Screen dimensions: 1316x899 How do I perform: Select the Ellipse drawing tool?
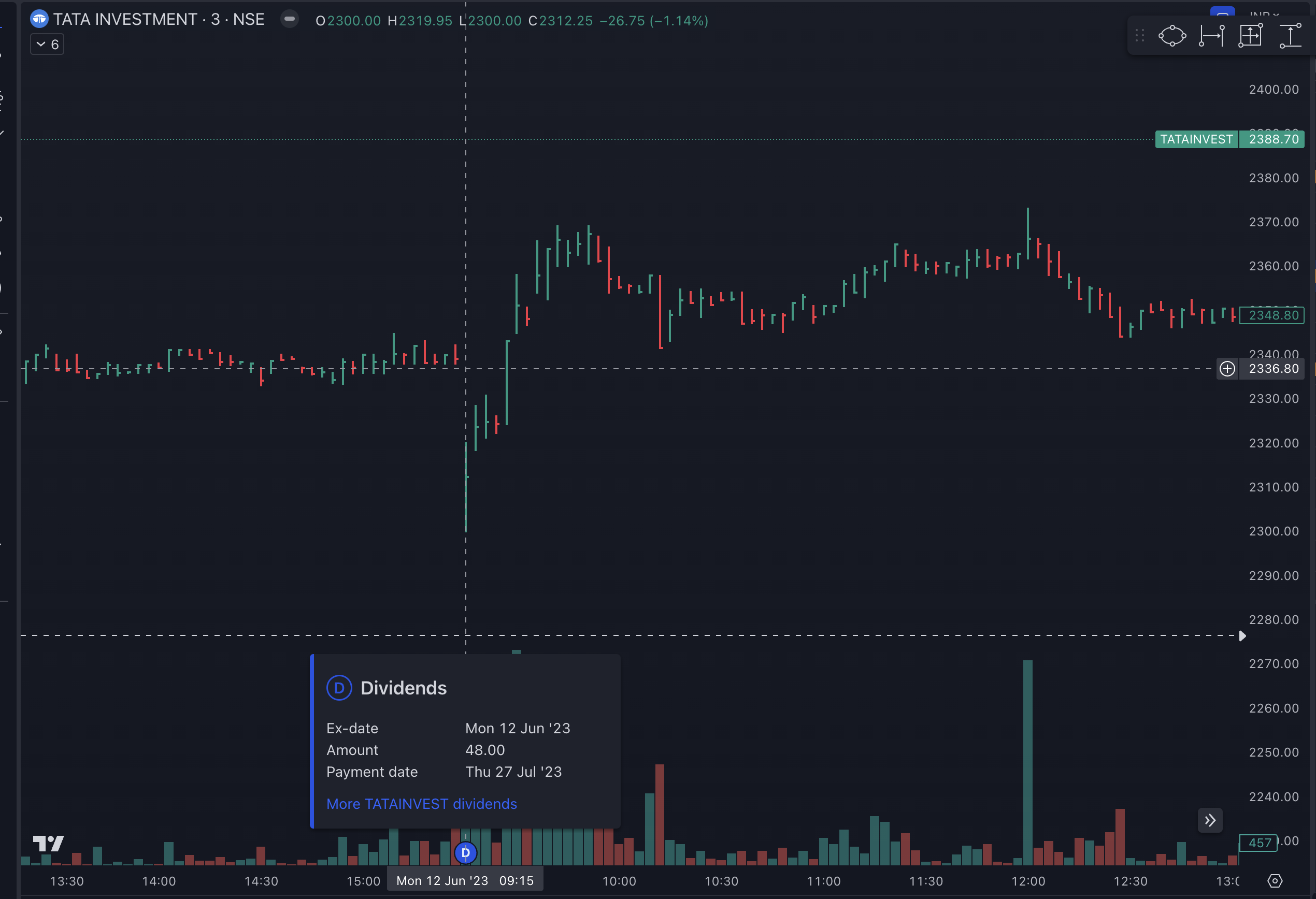point(1171,36)
